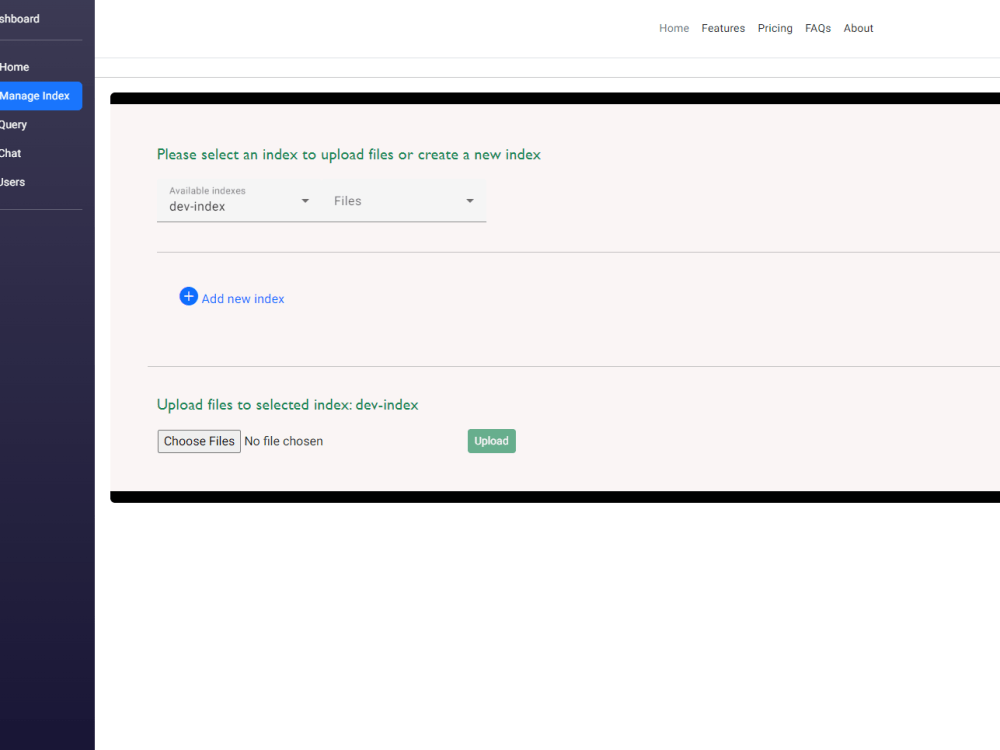Go to the About page
1000x750 pixels.
(858, 28)
